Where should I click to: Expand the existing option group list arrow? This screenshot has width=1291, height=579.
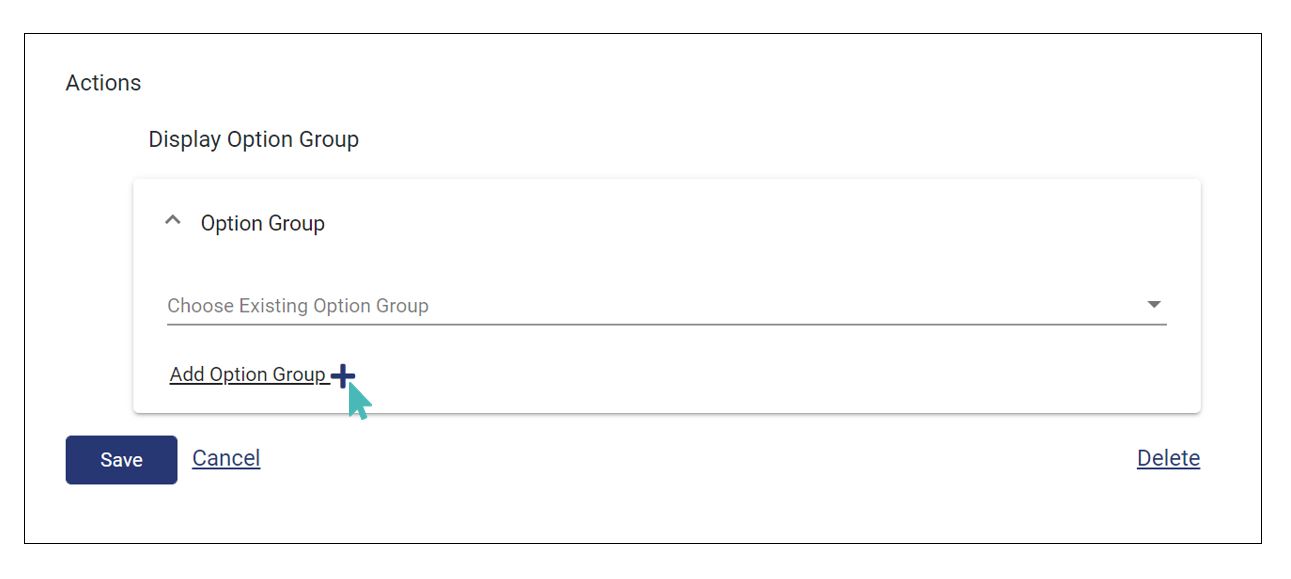pyautogui.click(x=1154, y=305)
